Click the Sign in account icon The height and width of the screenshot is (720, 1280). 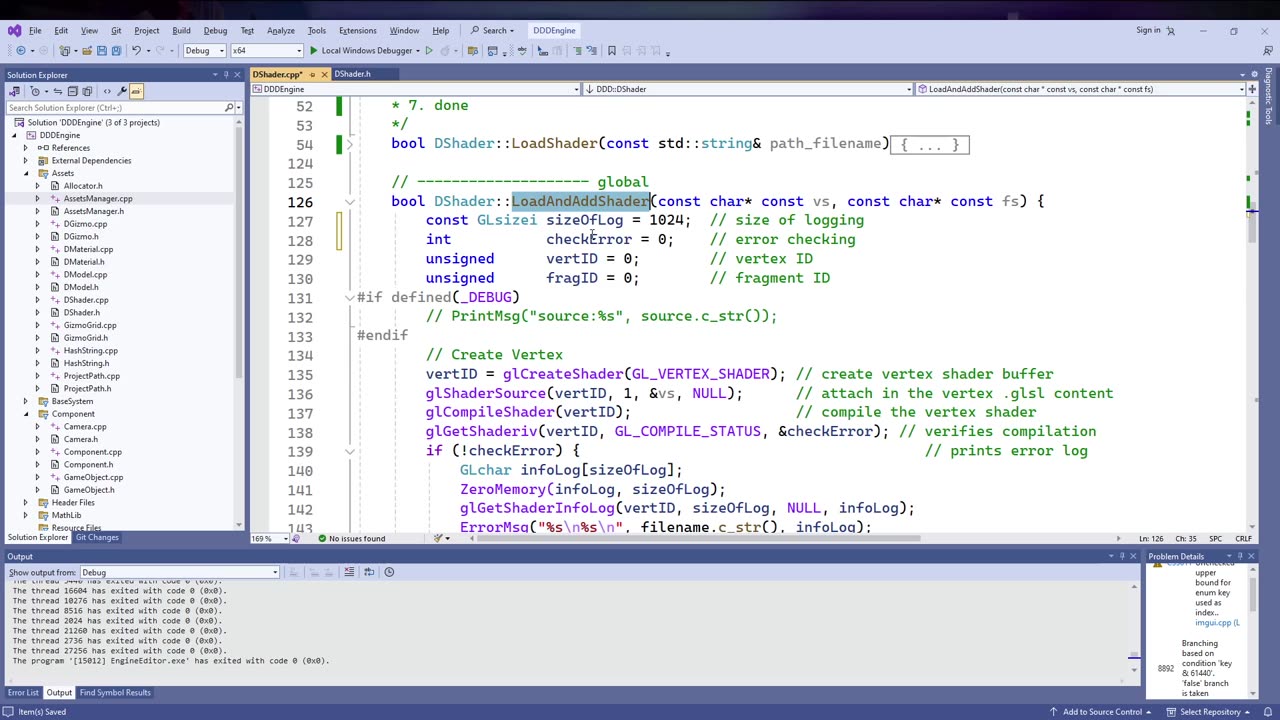1172,30
